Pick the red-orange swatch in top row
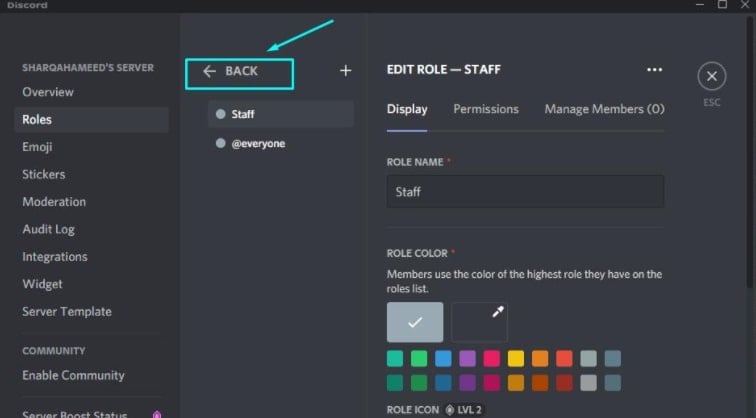756x418 pixels. 564,359
